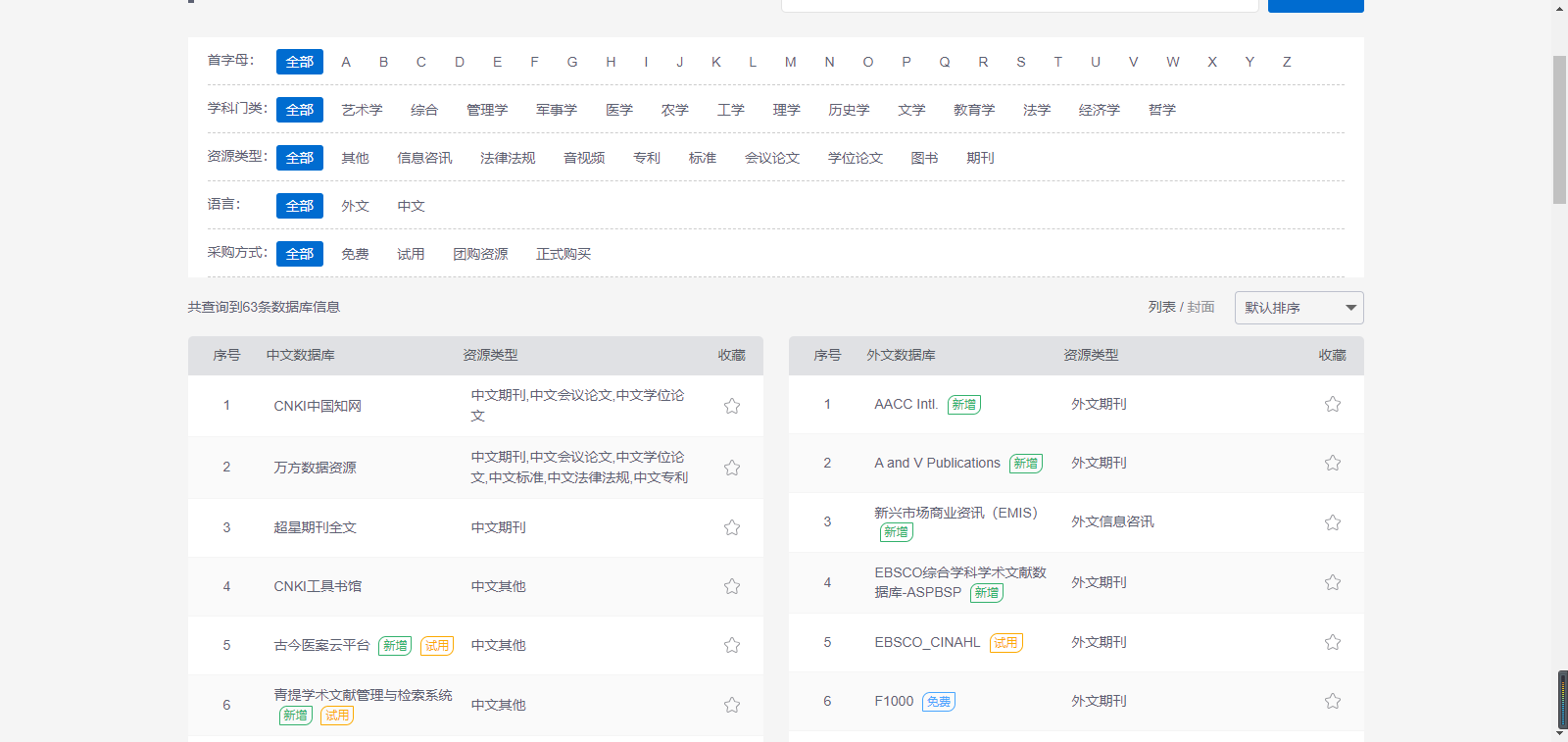The width and height of the screenshot is (1568, 742).
Task: Filter by first letter C
Action: pos(420,62)
